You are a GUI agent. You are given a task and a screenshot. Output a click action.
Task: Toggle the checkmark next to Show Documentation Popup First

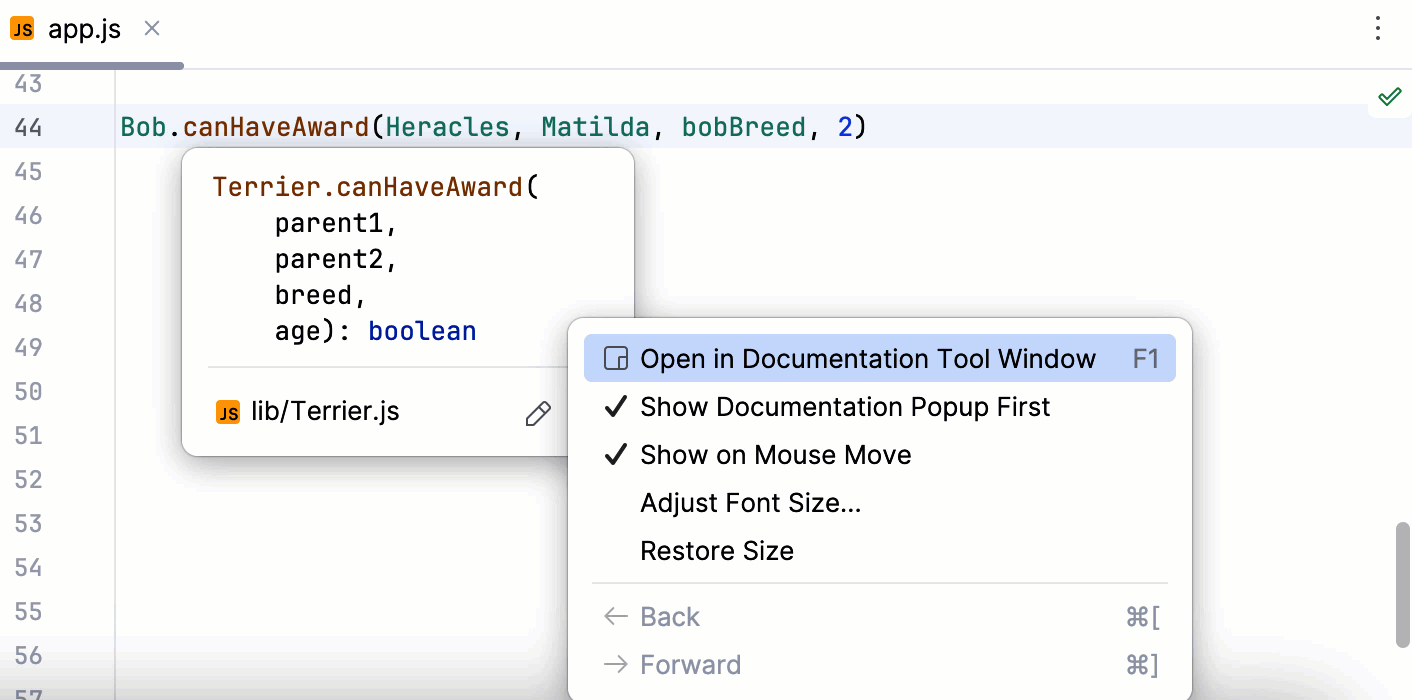(x=616, y=407)
